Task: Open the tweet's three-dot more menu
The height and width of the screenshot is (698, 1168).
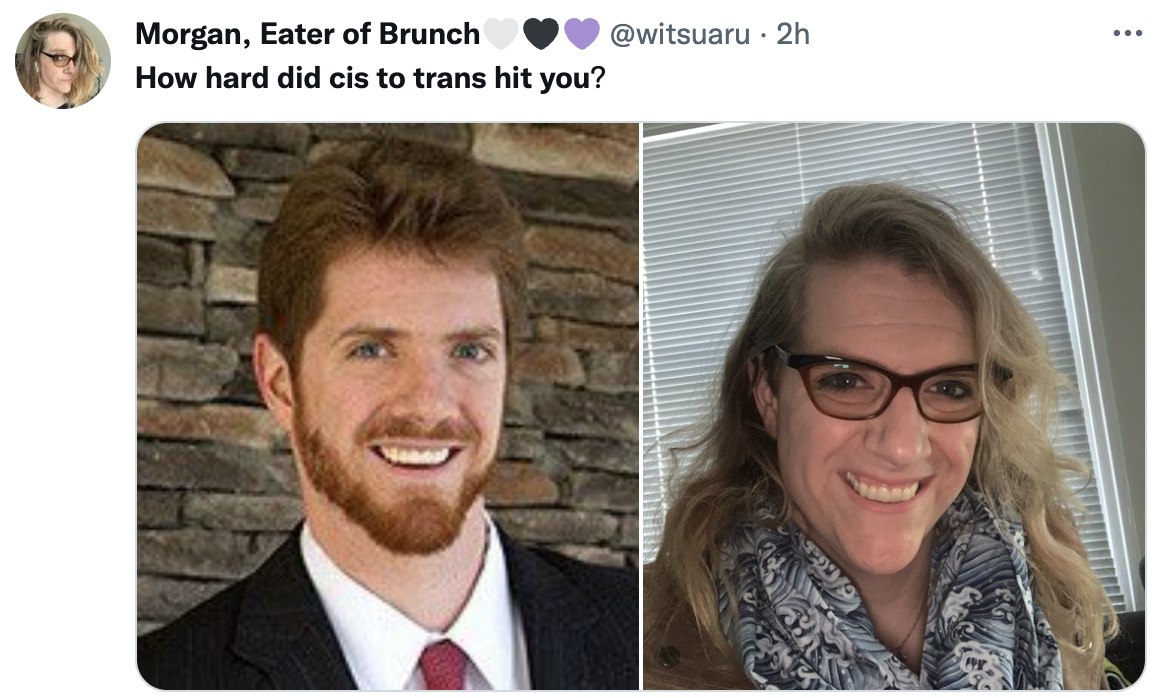Action: pyautogui.click(x=1127, y=34)
